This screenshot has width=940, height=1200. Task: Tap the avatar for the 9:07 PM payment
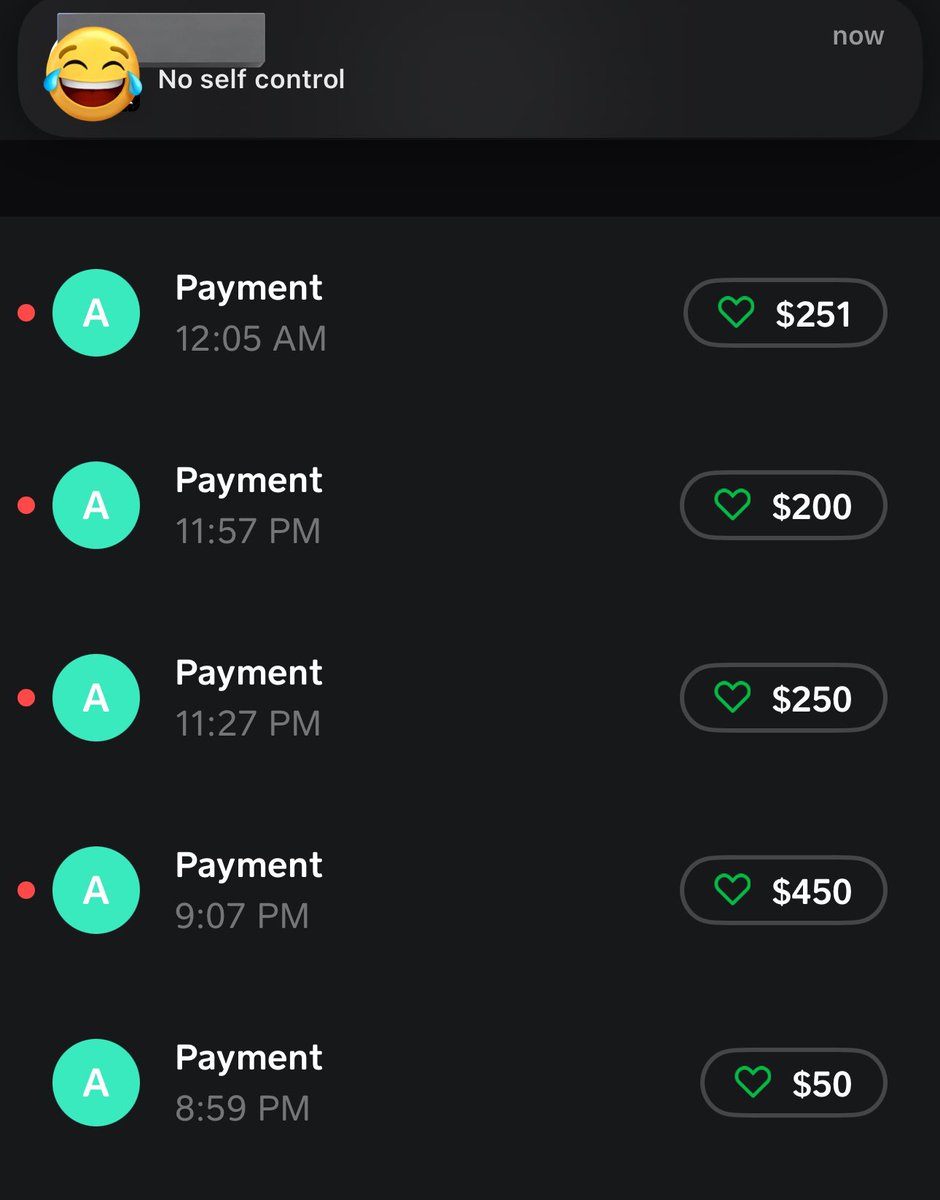(x=96, y=890)
